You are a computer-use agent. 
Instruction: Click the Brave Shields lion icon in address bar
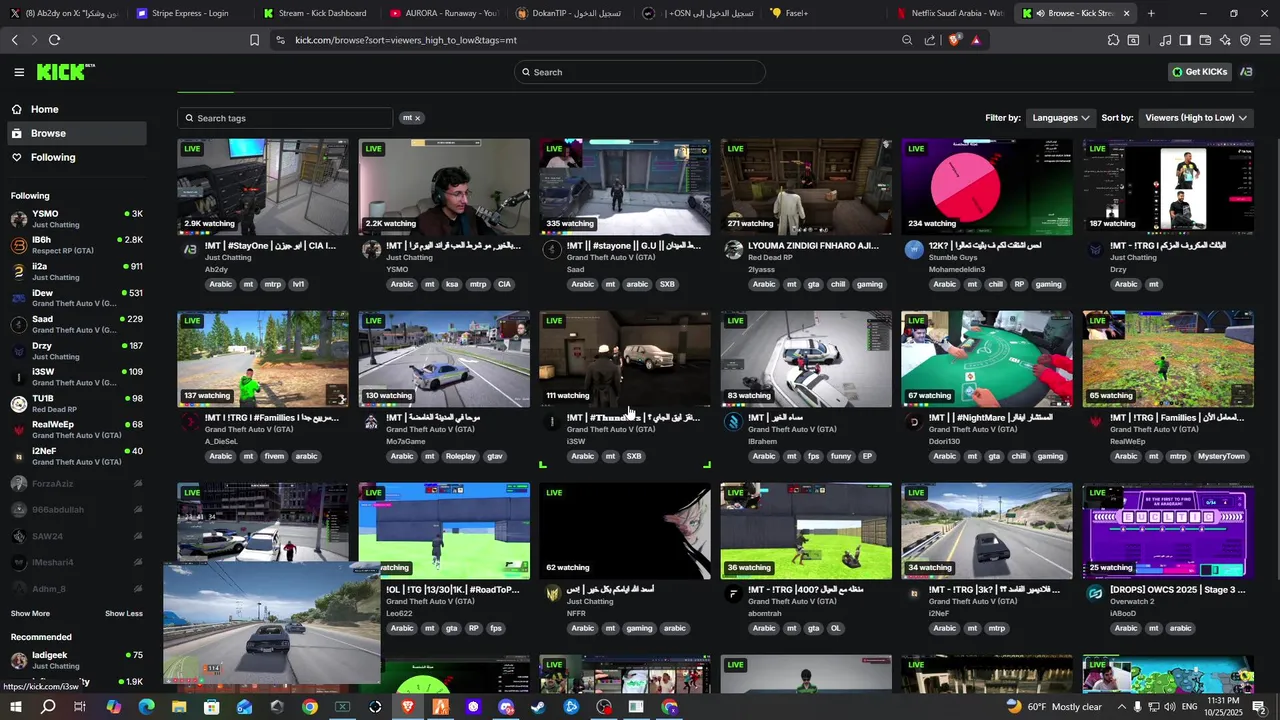coord(954,40)
